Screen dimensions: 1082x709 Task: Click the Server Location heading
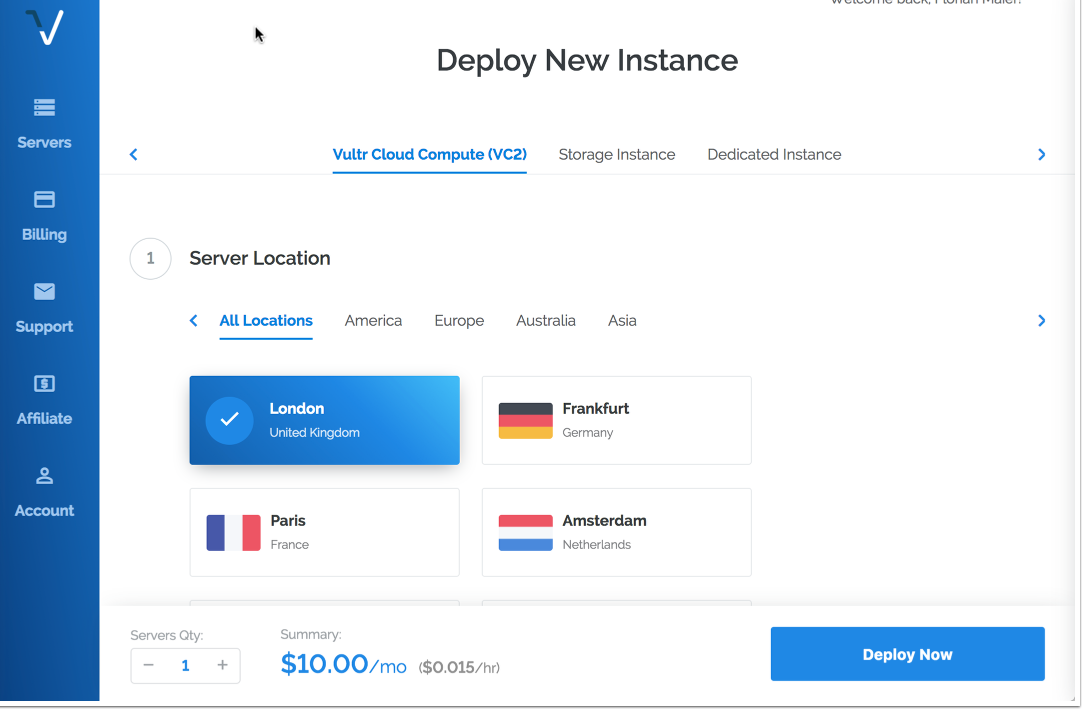coord(259,258)
